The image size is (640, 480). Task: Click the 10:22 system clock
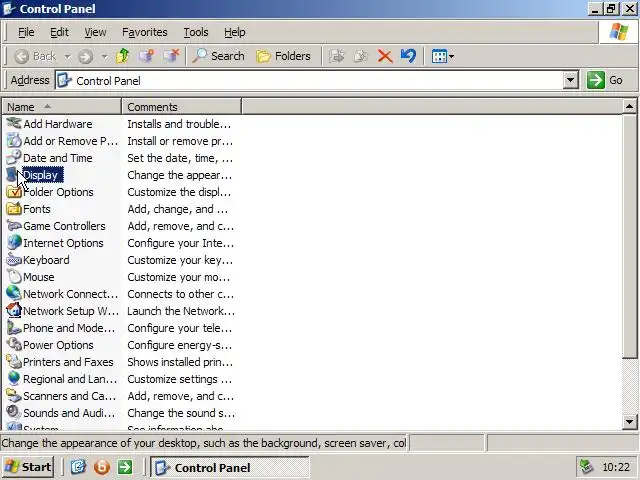click(x=616, y=467)
